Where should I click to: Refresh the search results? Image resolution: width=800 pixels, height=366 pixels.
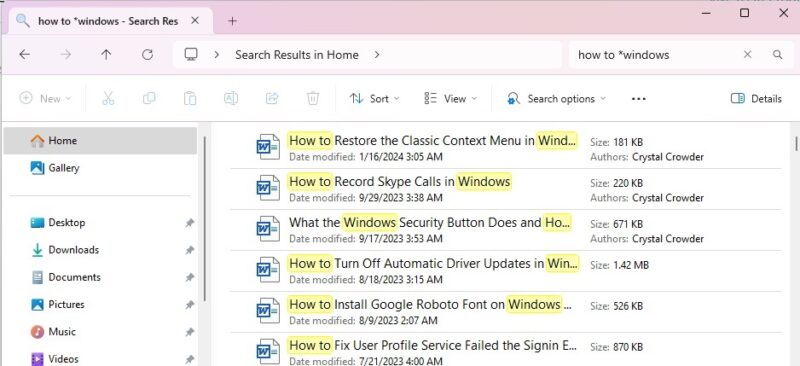point(147,55)
